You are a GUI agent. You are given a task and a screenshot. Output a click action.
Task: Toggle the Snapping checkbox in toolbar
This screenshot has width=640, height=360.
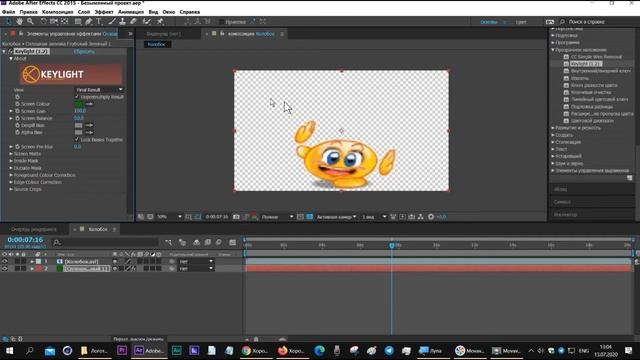(222, 22)
